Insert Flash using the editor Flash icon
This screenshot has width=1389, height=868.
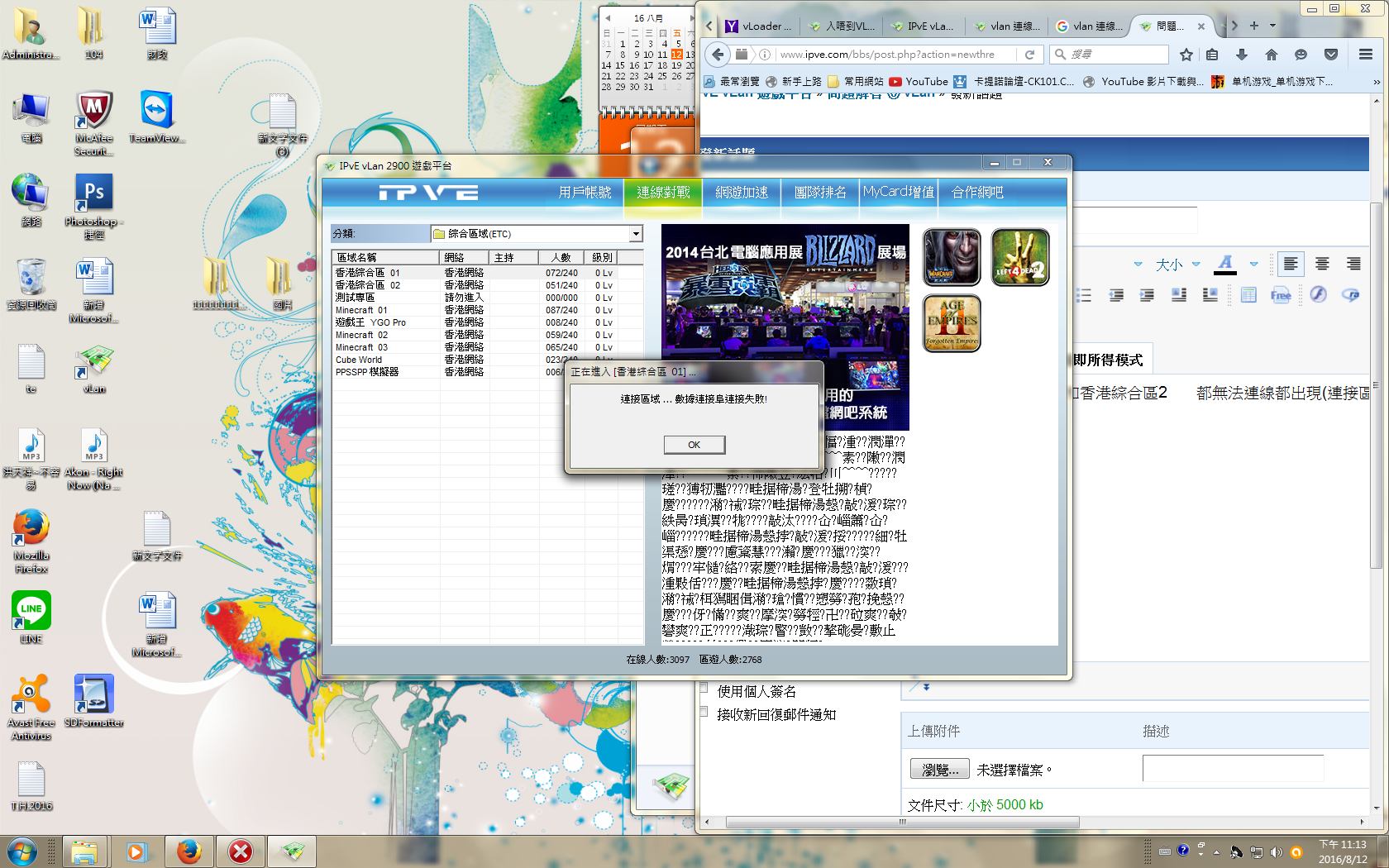(1318, 295)
